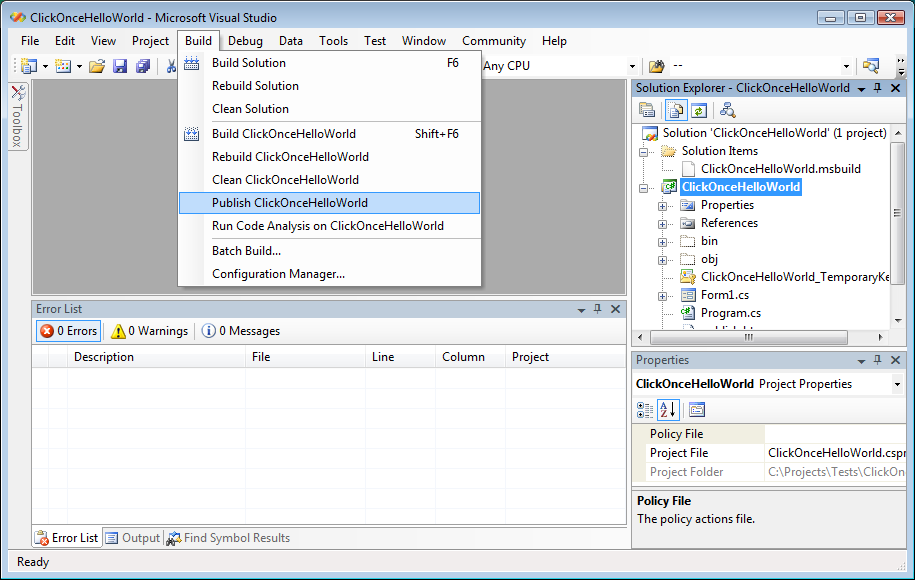Screen dimensions: 915x580
Task: Open the Tools menu
Action: 333,41
